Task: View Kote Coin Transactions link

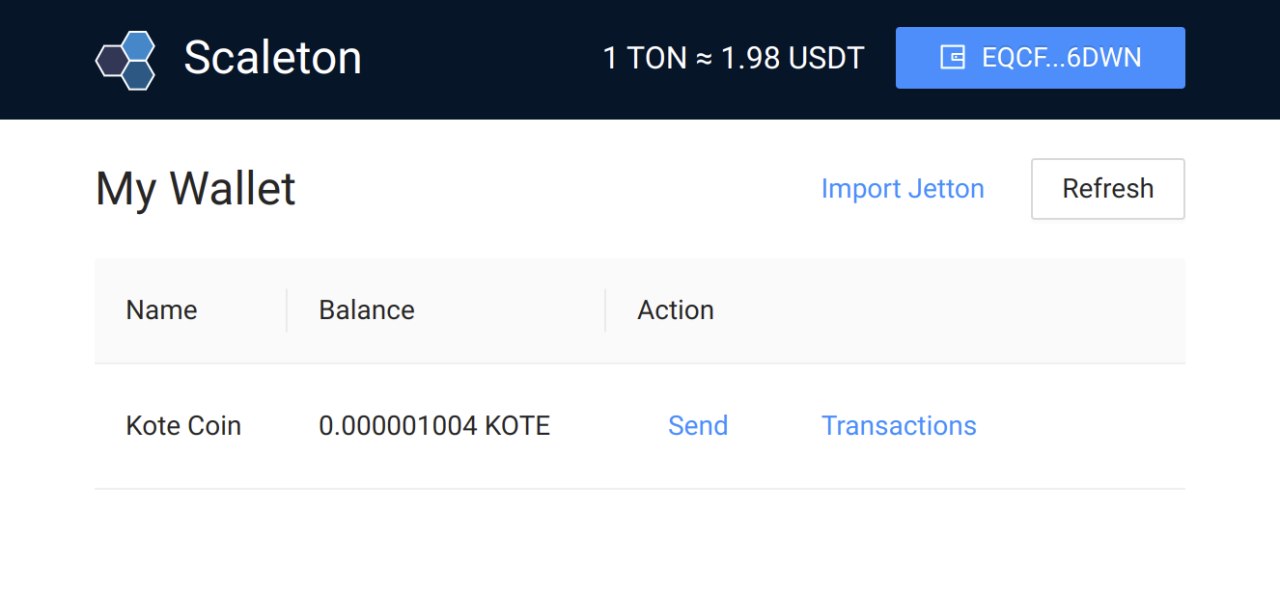Action: [x=899, y=426]
